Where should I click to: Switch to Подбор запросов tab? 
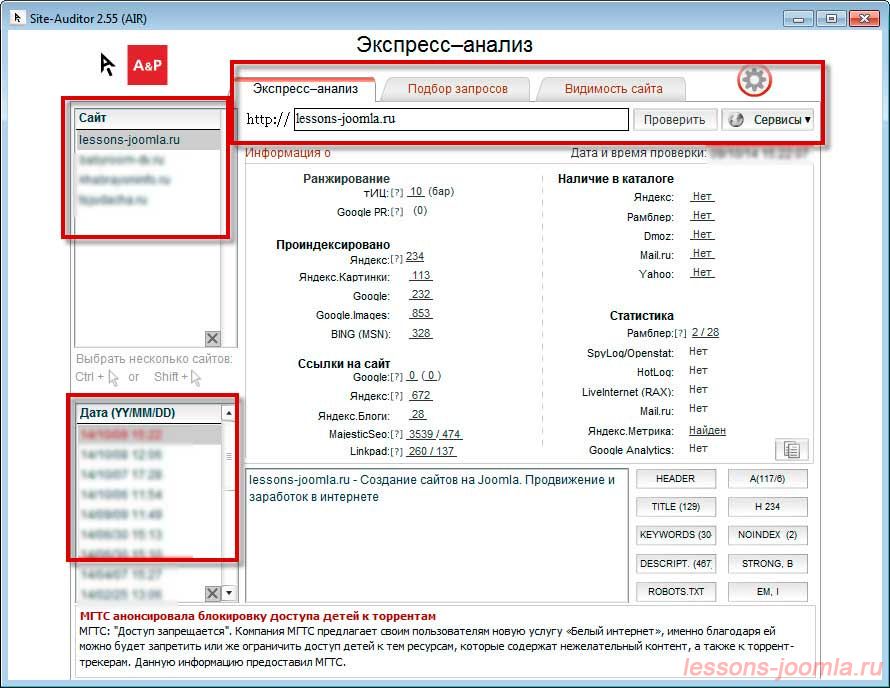pyautogui.click(x=457, y=89)
